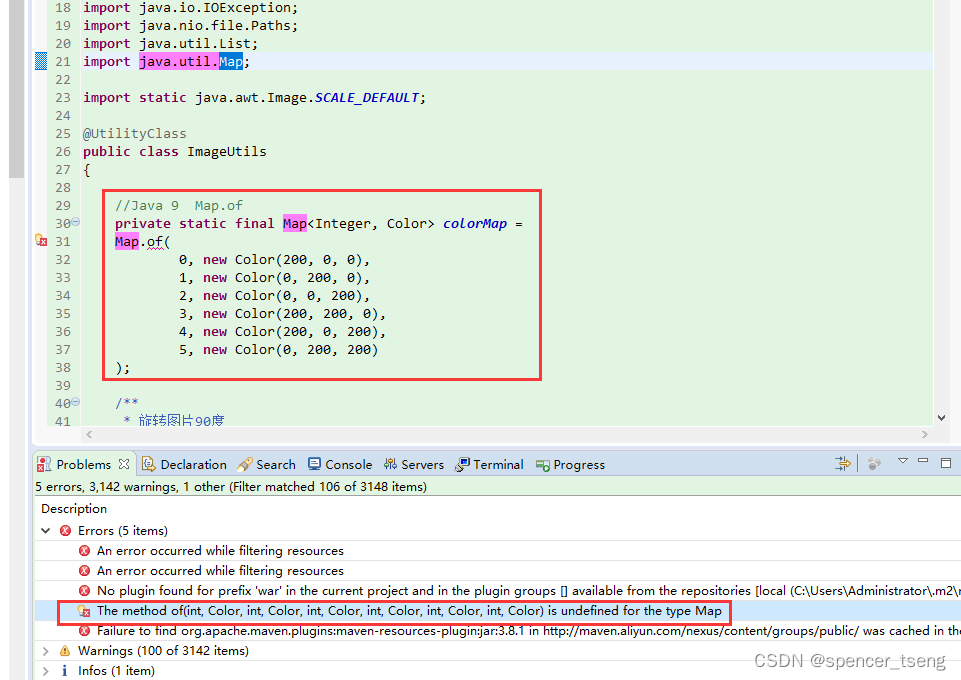
Task: Click the quick fix error marker beside line 31
Action: 41,240
